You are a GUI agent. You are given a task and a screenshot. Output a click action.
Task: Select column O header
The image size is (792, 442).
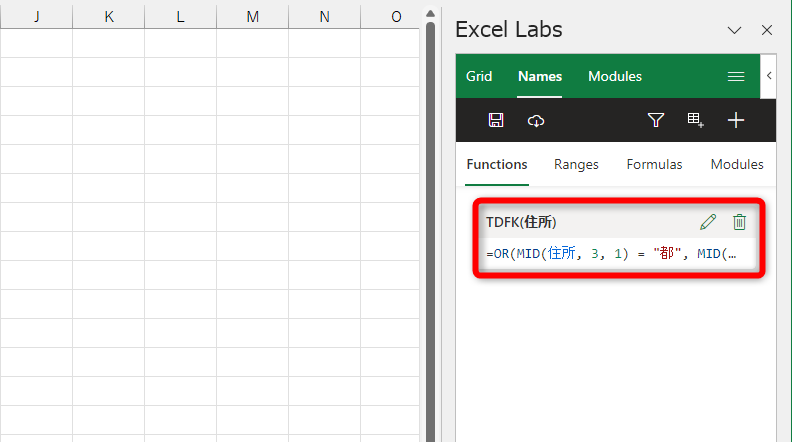click(x=390, y=17)
